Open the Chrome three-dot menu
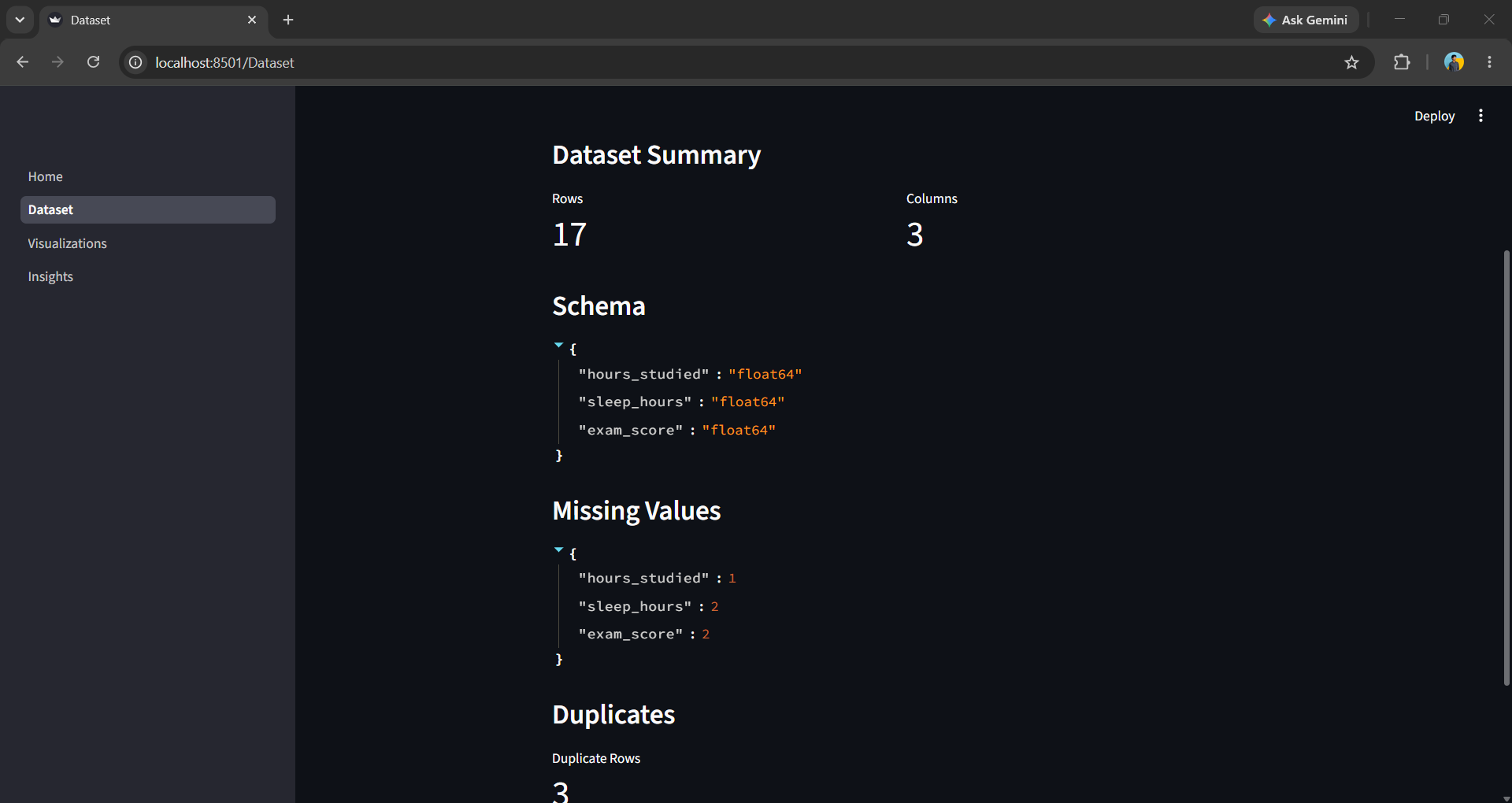 [x=1489, y=62]
